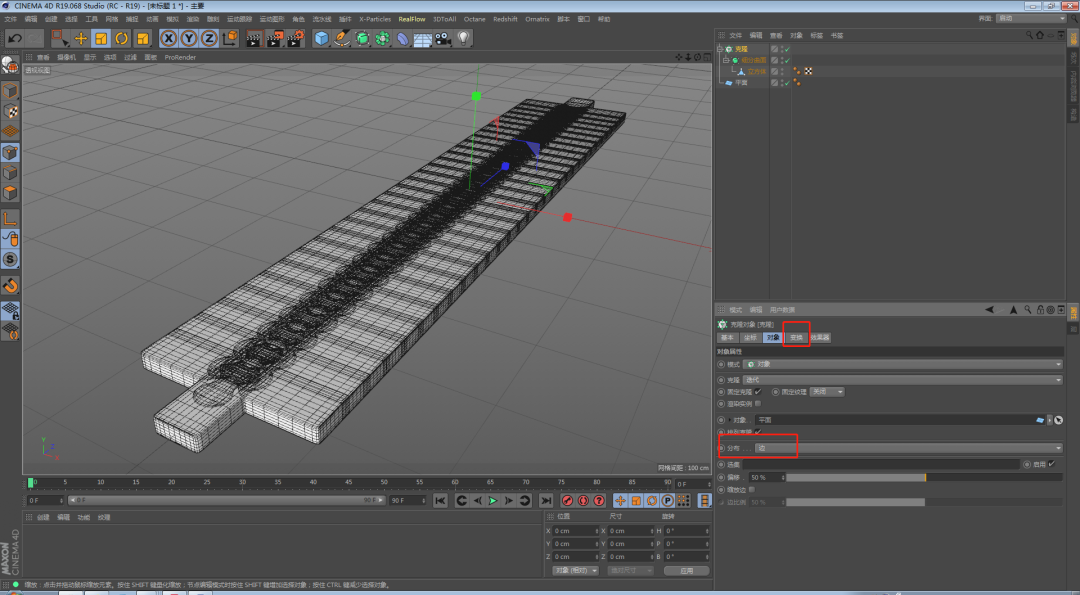
Task: Click the 应用 apply button
Action: (x=685, y=570)
